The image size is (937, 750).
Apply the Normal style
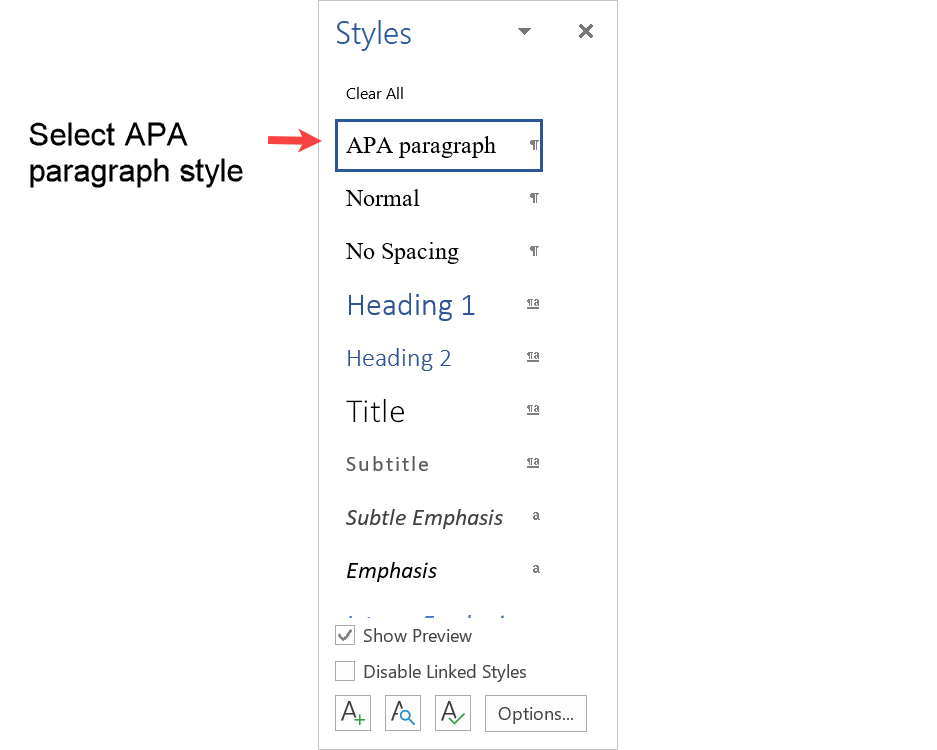click(439, 198)
